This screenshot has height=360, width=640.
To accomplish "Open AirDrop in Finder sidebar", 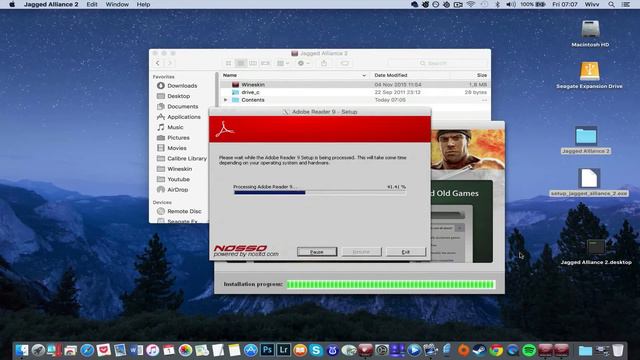I will [173, 189].
